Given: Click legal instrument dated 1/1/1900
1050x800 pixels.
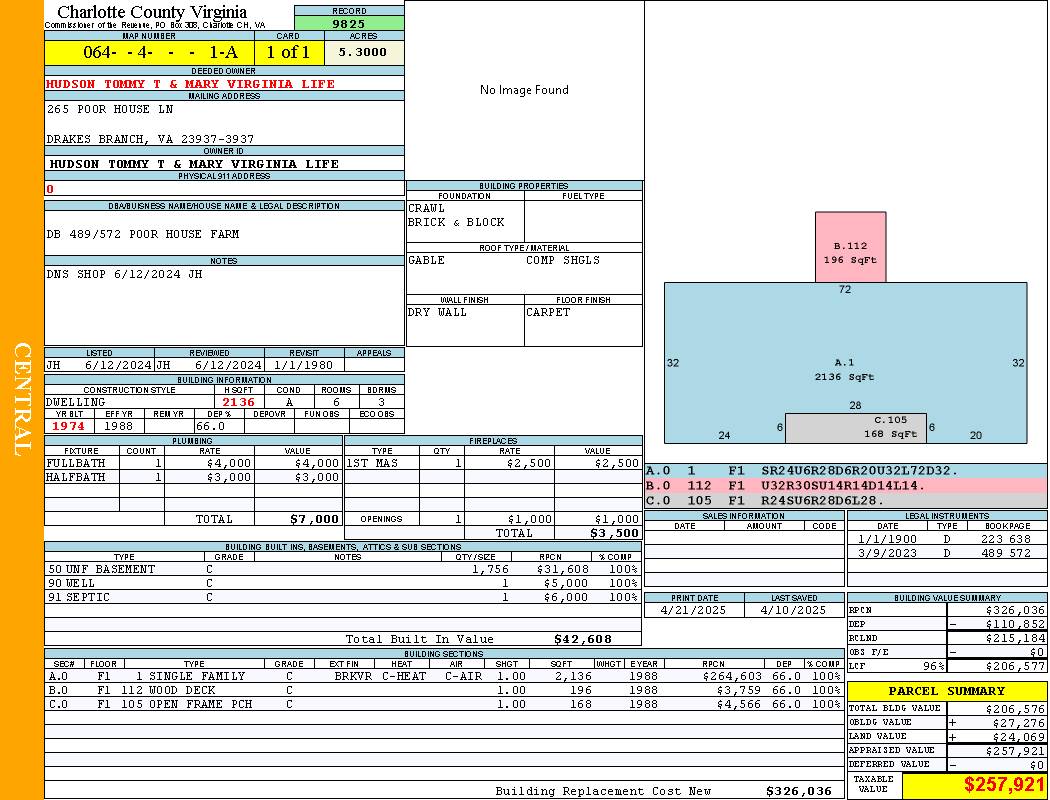Looking at the screenshot, I should (947, 539).
